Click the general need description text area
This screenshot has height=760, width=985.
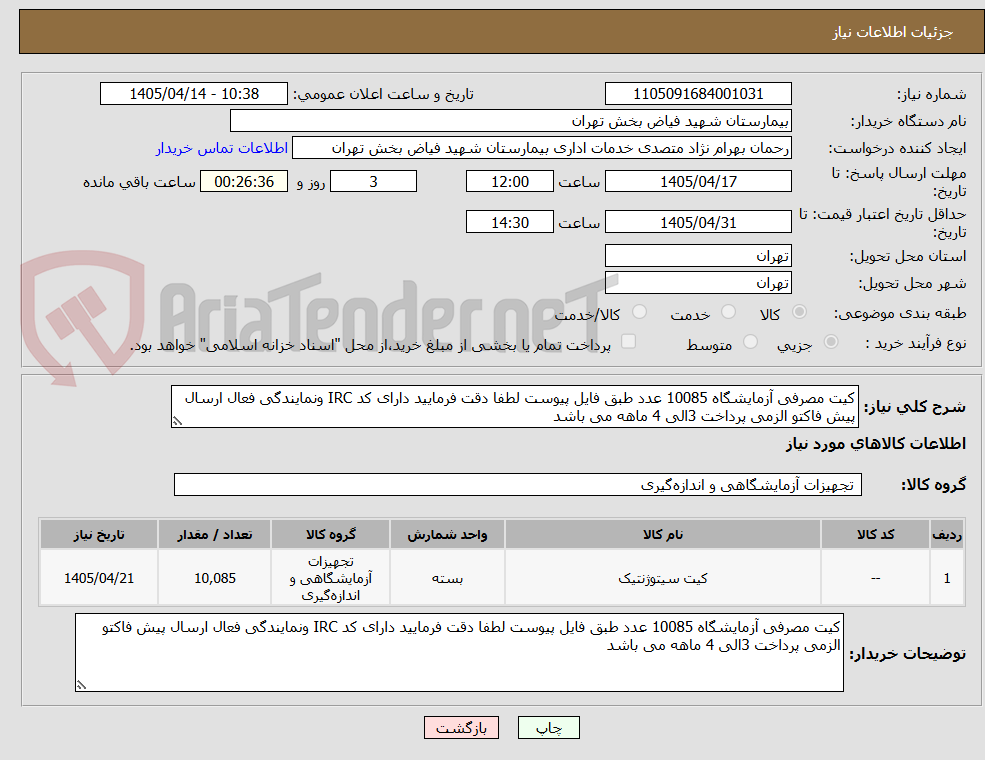pyautogui.click(x=514, y=406)
